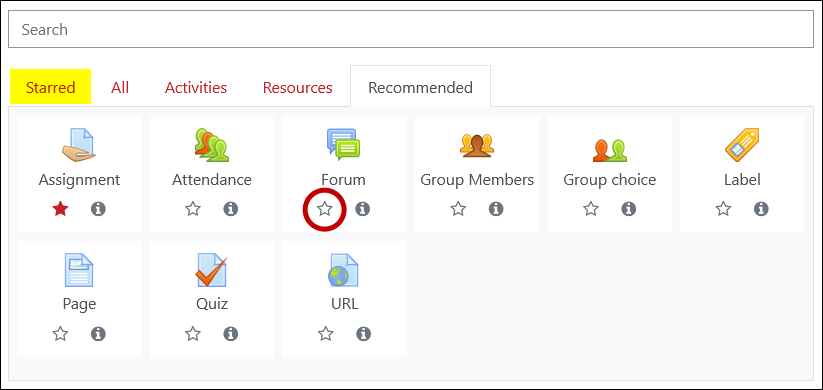This screenshot has height=390, width=823.
Task: Click the Page text link
Action: pos(79,304)
